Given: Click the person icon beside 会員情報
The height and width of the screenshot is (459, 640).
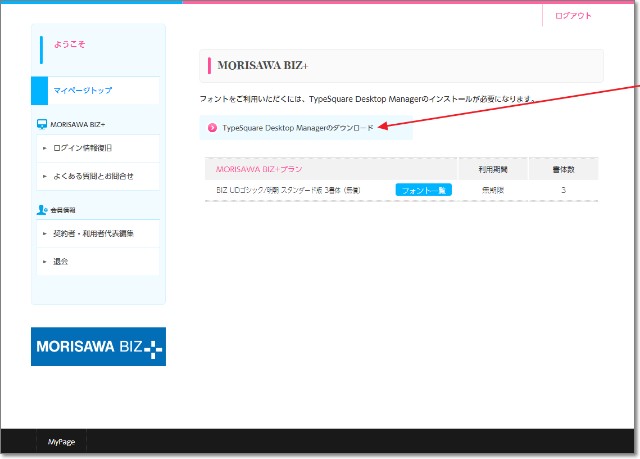Looking at the screenshot, I should (41, 210).
